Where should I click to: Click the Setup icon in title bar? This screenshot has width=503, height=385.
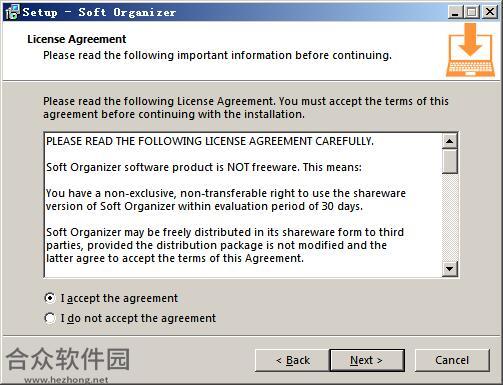pos(12,12)
